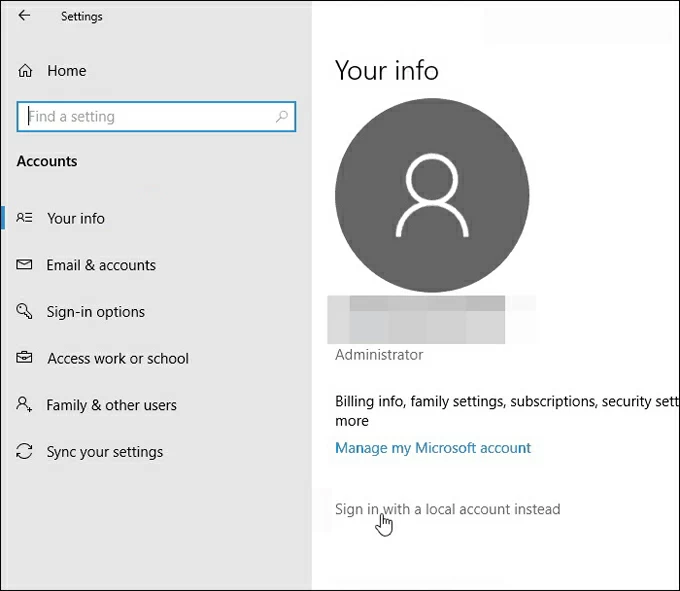
Task: Click the envelope icon for Email & accounts
Action: 25,265
